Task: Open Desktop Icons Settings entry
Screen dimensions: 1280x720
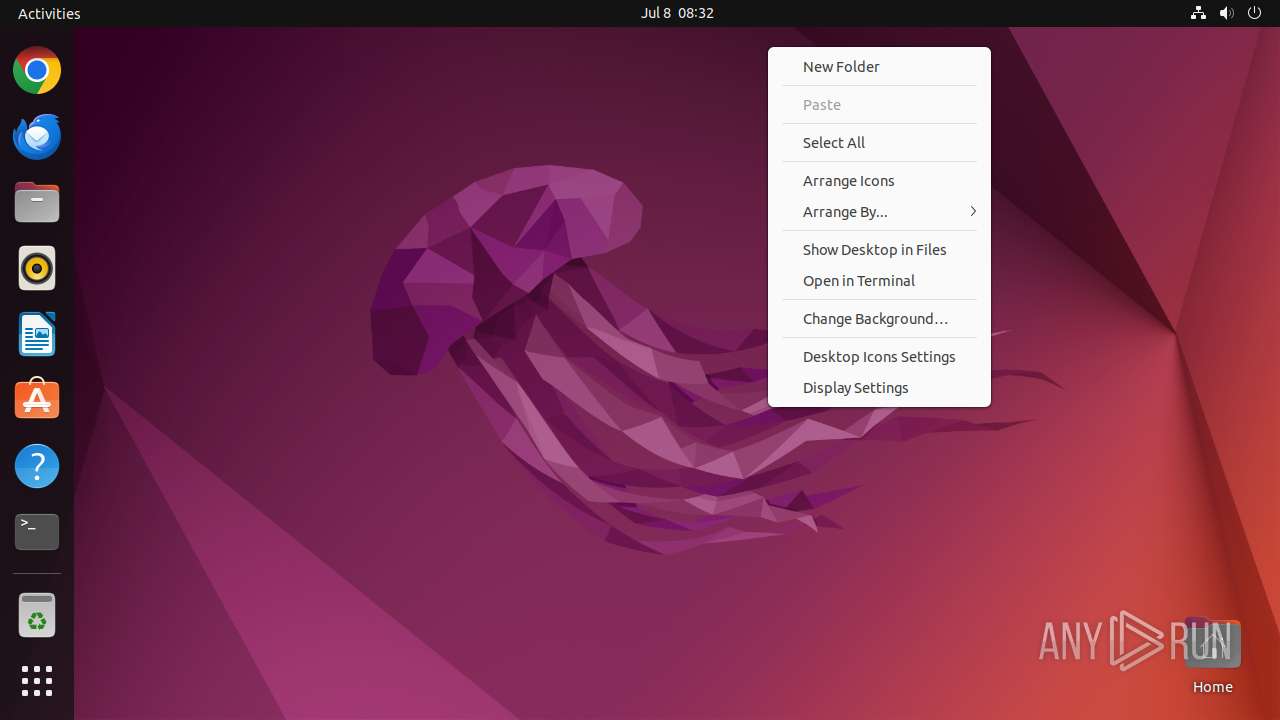Action: pos(879,357)
